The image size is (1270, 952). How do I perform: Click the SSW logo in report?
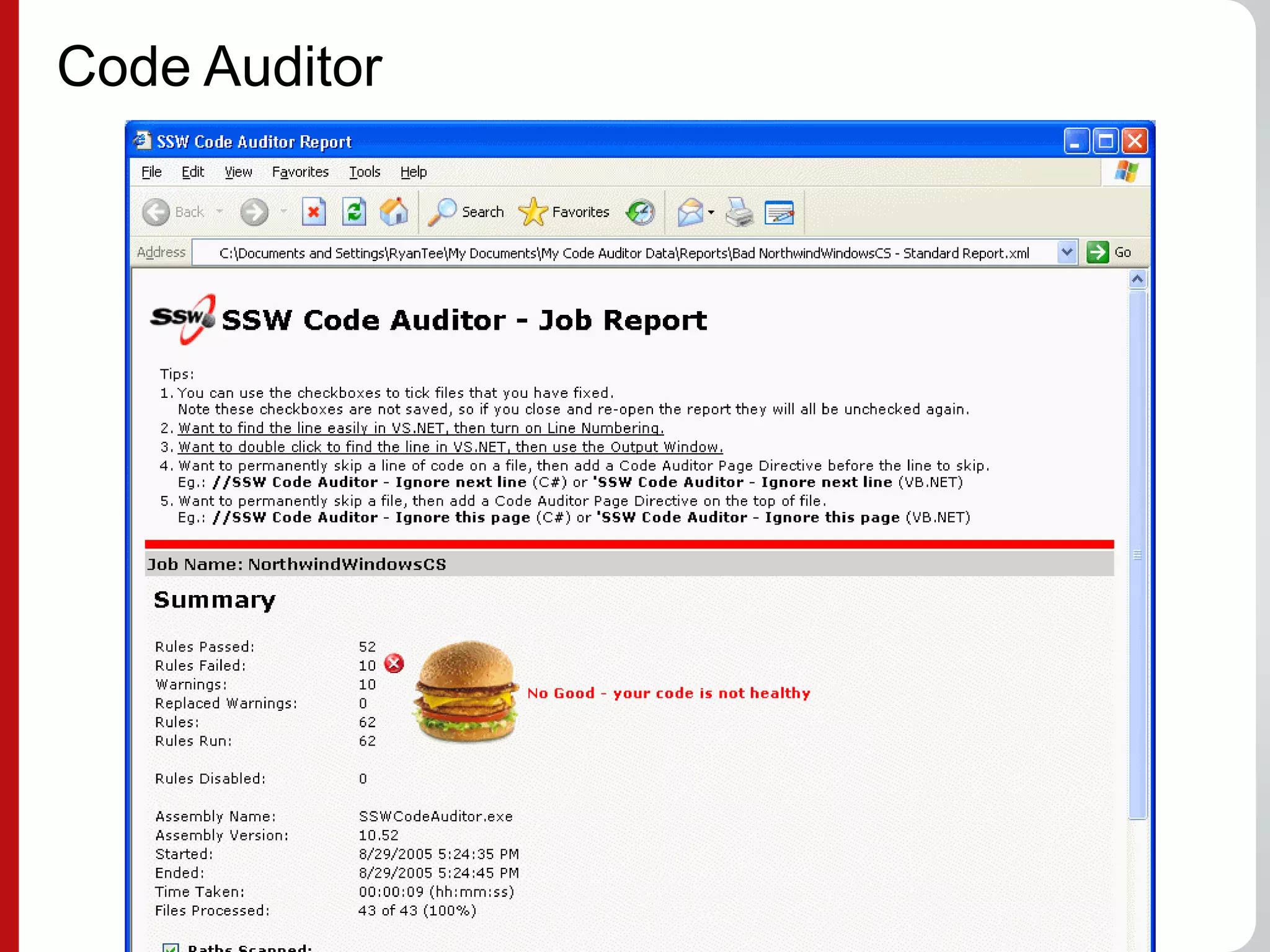point(184,319)
